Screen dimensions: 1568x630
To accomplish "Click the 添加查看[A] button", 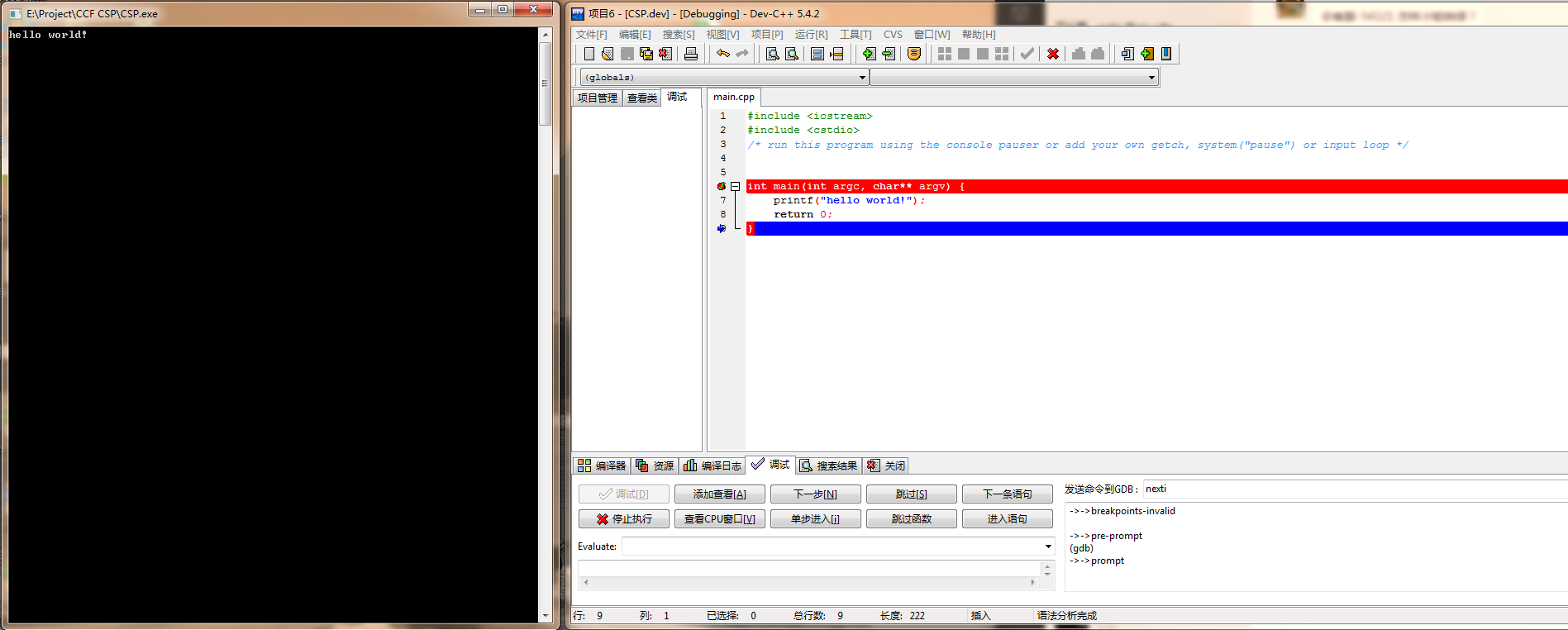I will [x=720, y=494].
